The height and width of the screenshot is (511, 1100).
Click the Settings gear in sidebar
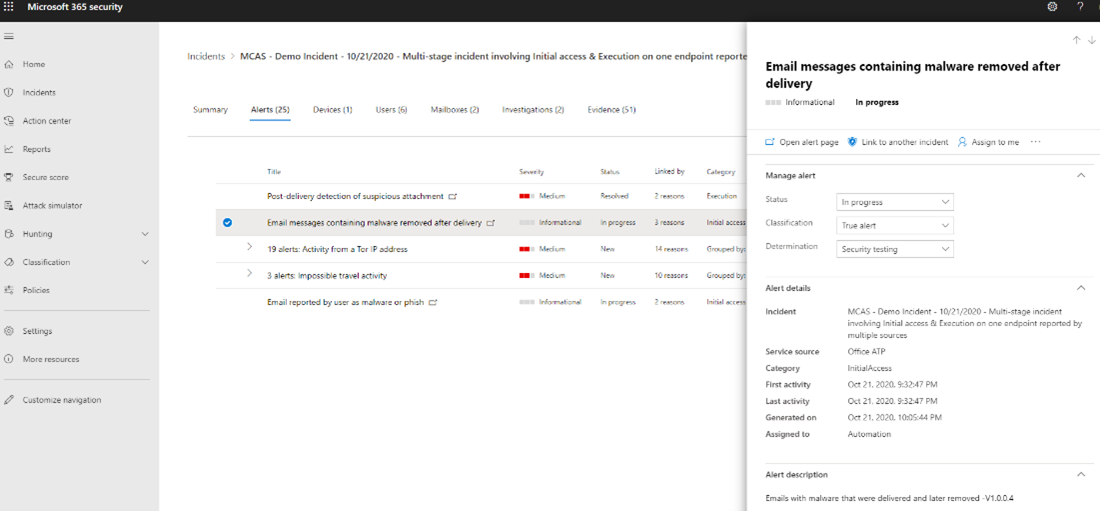tap(9, 331)
